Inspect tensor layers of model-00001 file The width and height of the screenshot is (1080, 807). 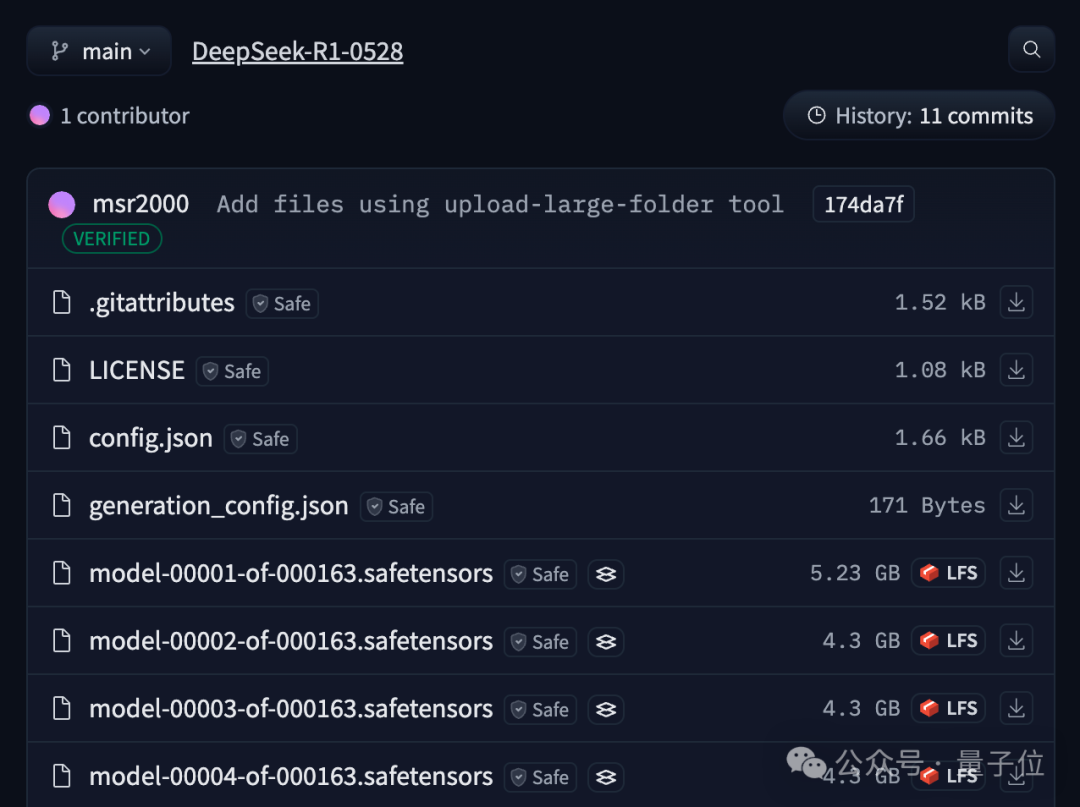pos(606,574)
